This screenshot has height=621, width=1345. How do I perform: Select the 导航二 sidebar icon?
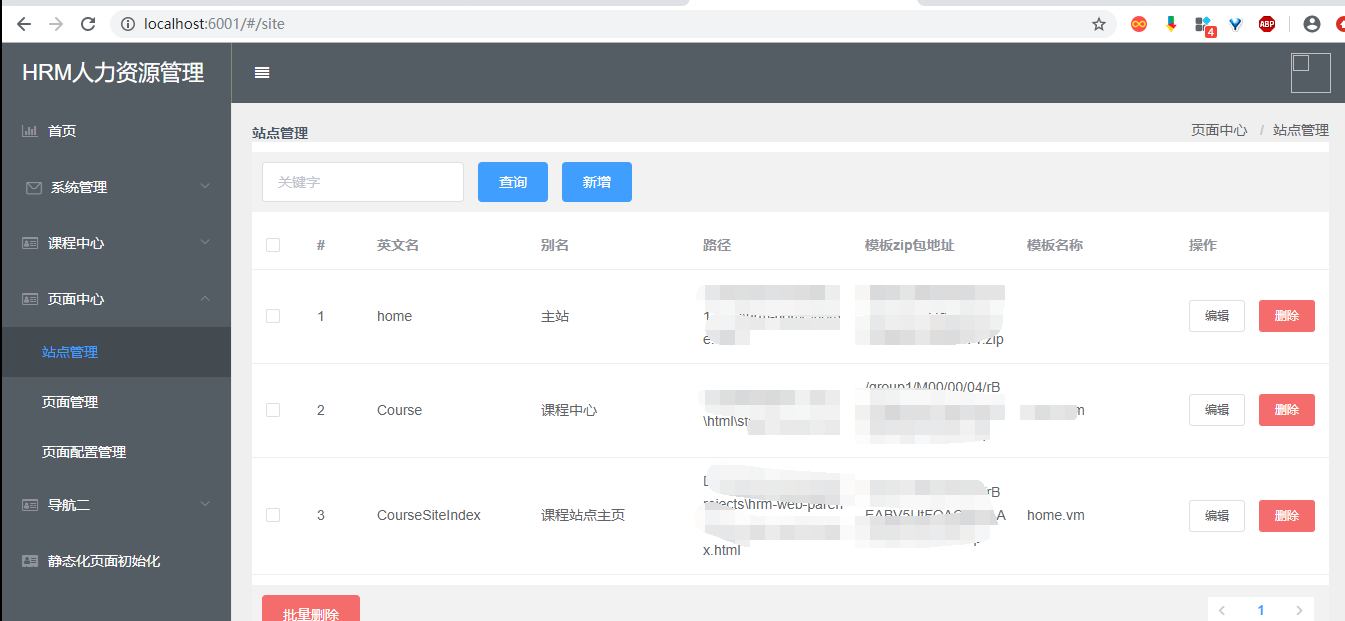(29, 504)
